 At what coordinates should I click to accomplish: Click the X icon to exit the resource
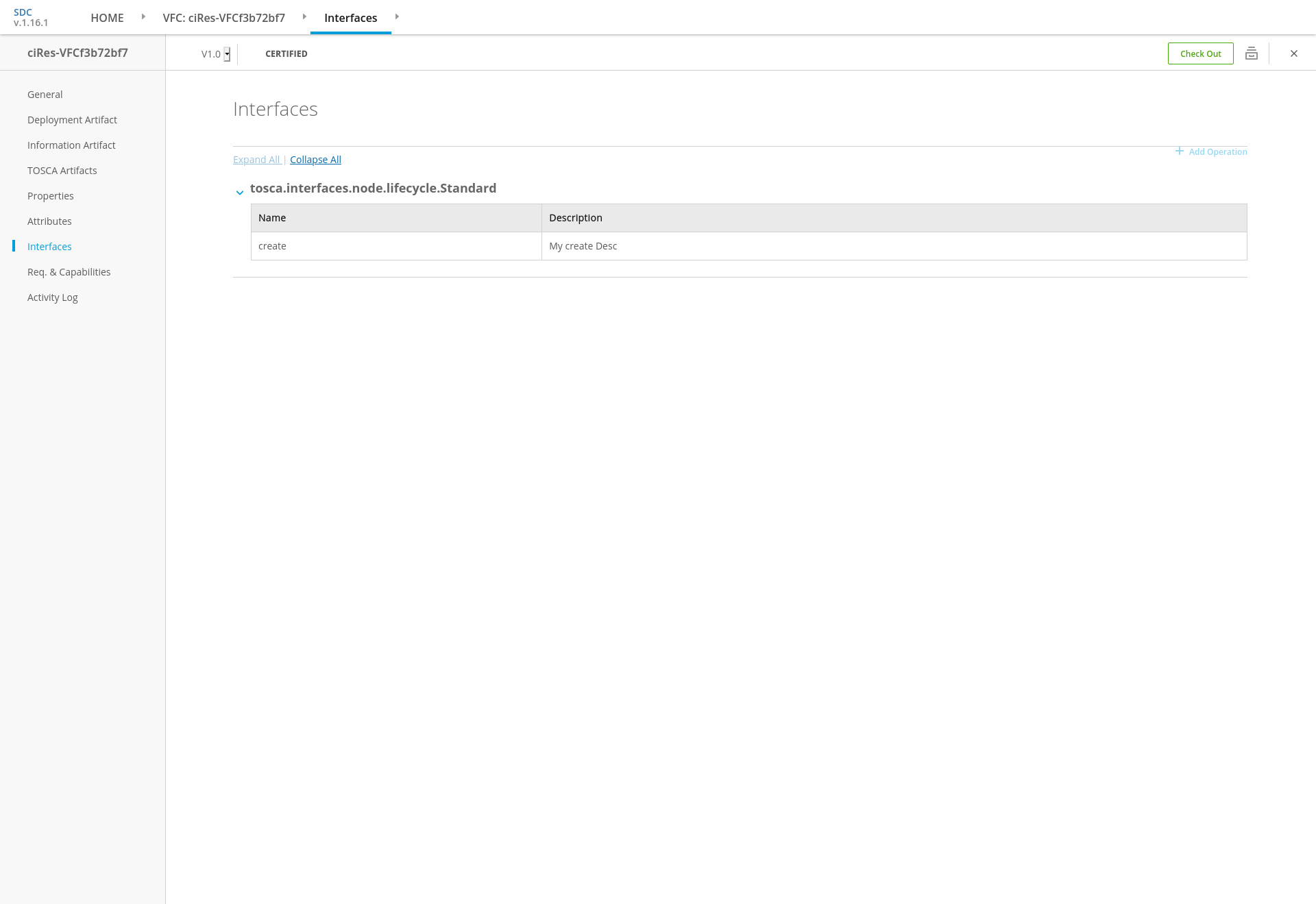click(x=1293, y=53)
